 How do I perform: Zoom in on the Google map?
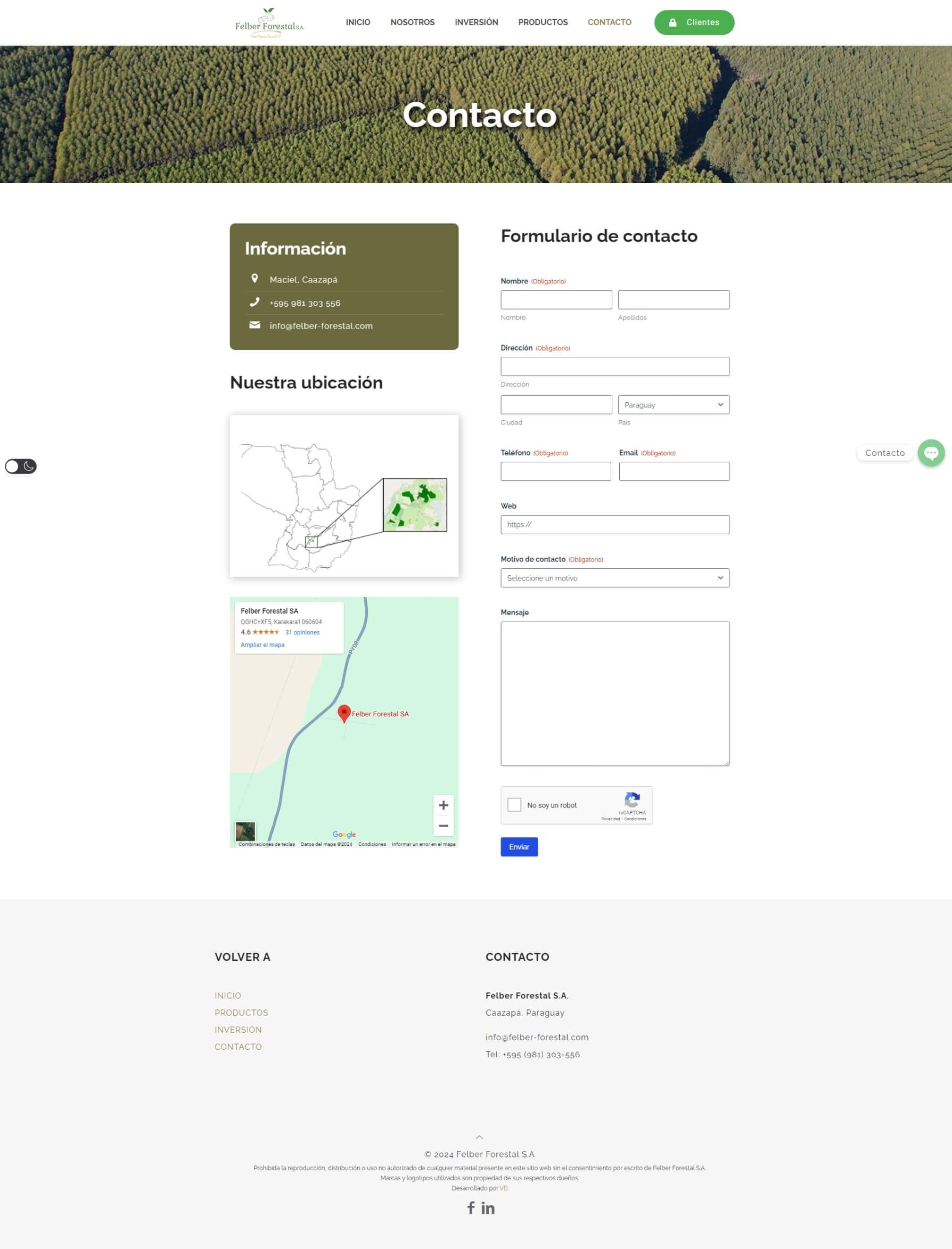coord(443,805)
